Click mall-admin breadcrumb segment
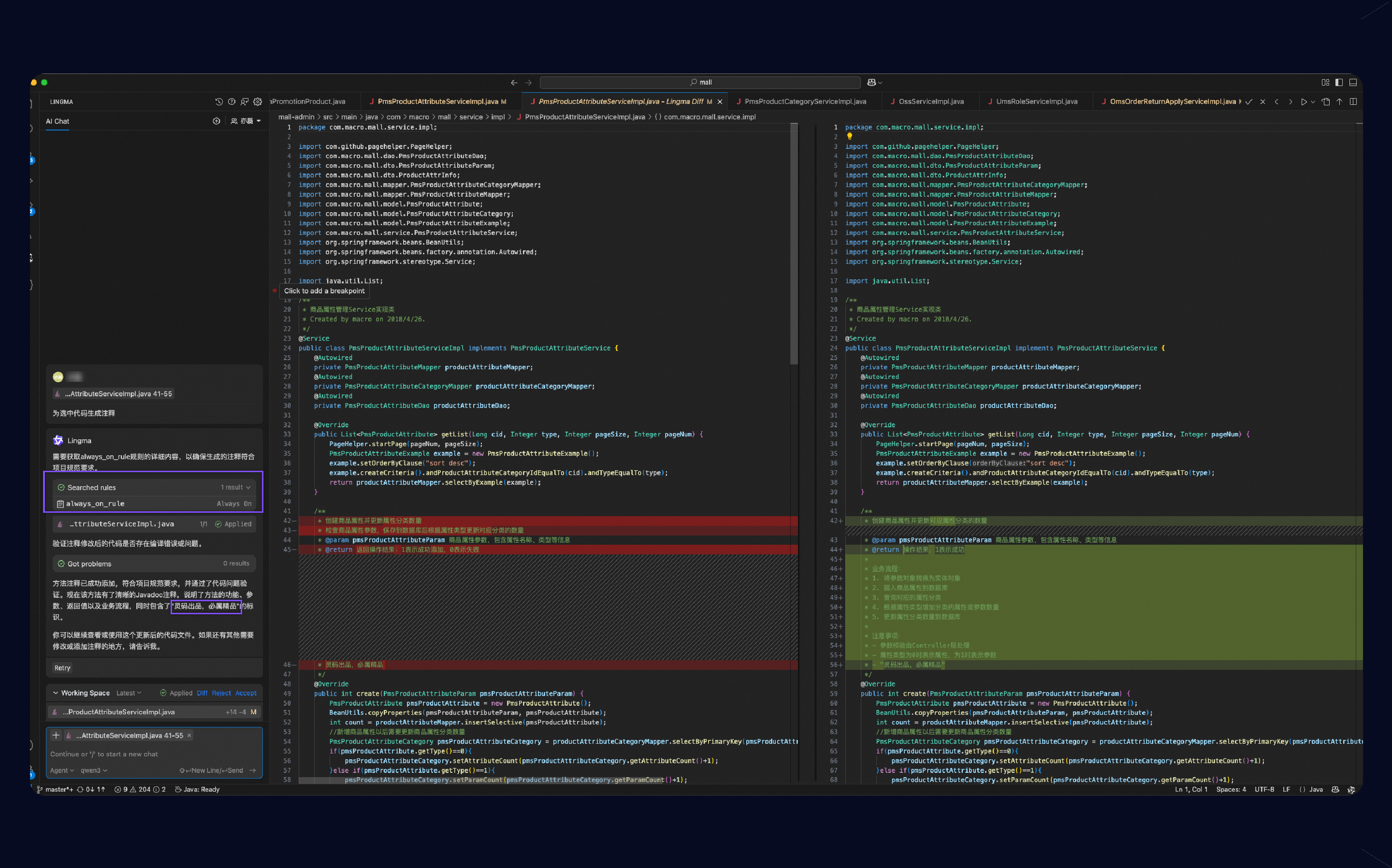The width and height of the screenshot is (1392, 868). [296, 117]
